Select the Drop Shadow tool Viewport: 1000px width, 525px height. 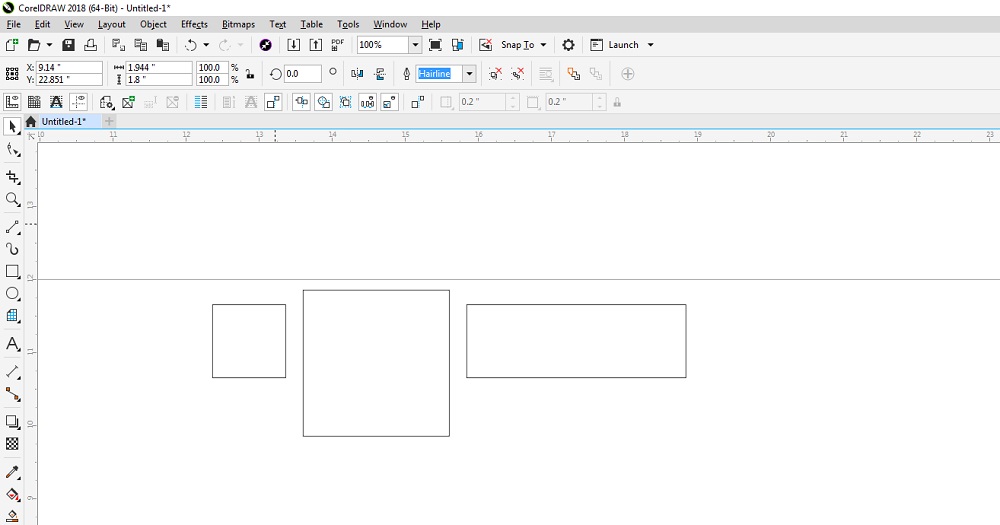tap(12, 422)
